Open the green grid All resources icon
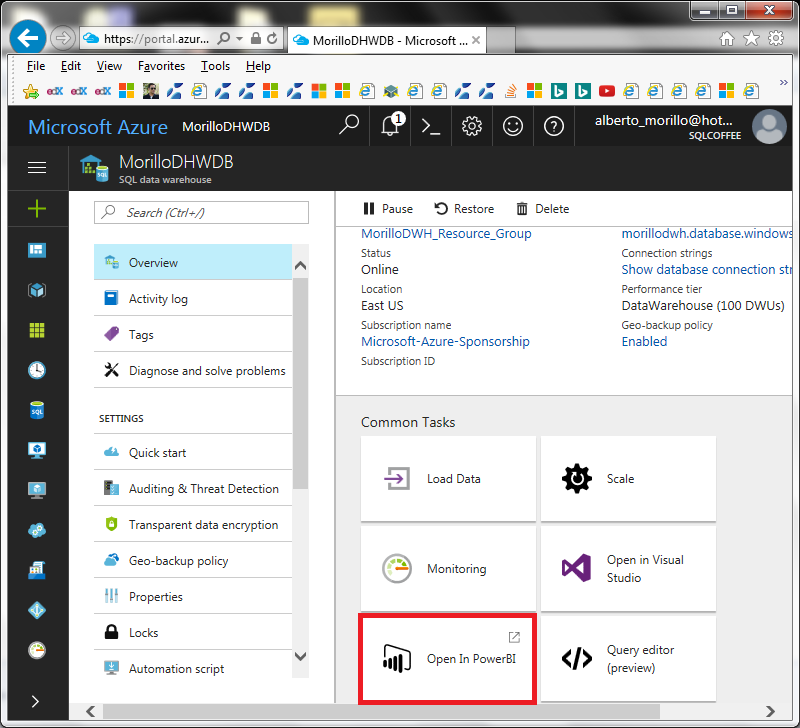The height and width of the screenshot is (728, 800). coord(37,330)
